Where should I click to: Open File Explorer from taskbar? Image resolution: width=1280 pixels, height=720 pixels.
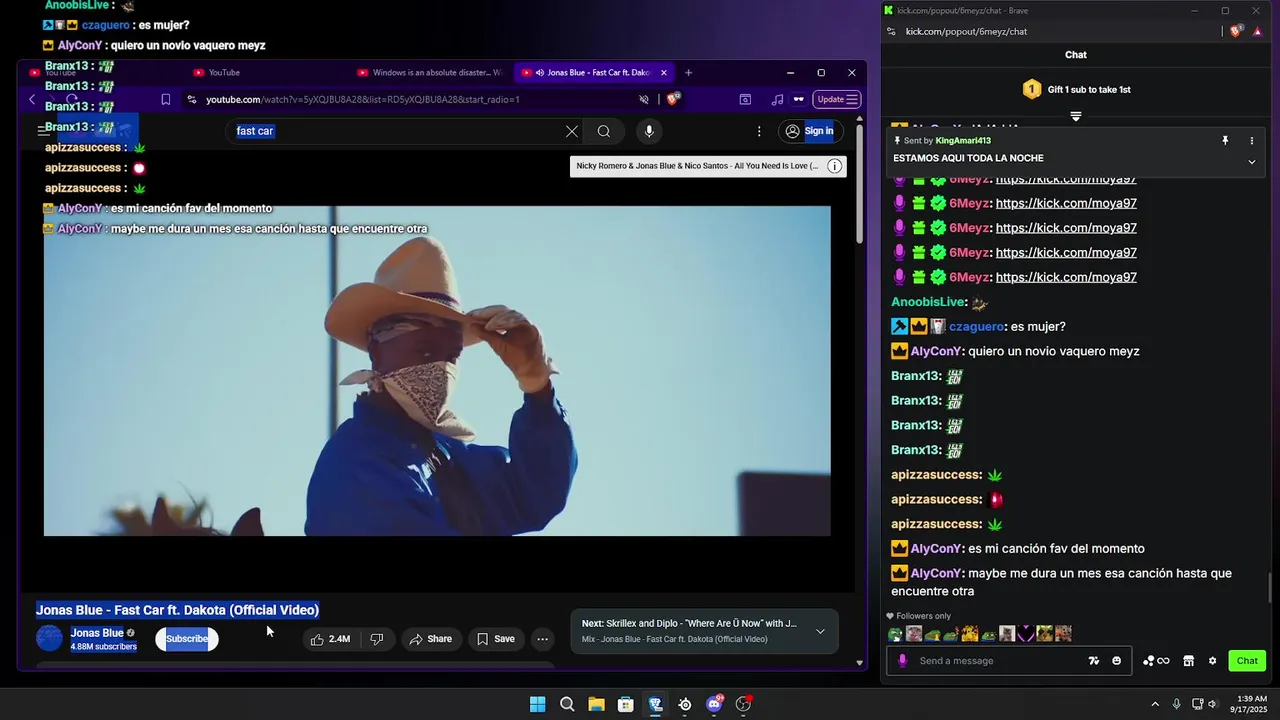[596, 704]
